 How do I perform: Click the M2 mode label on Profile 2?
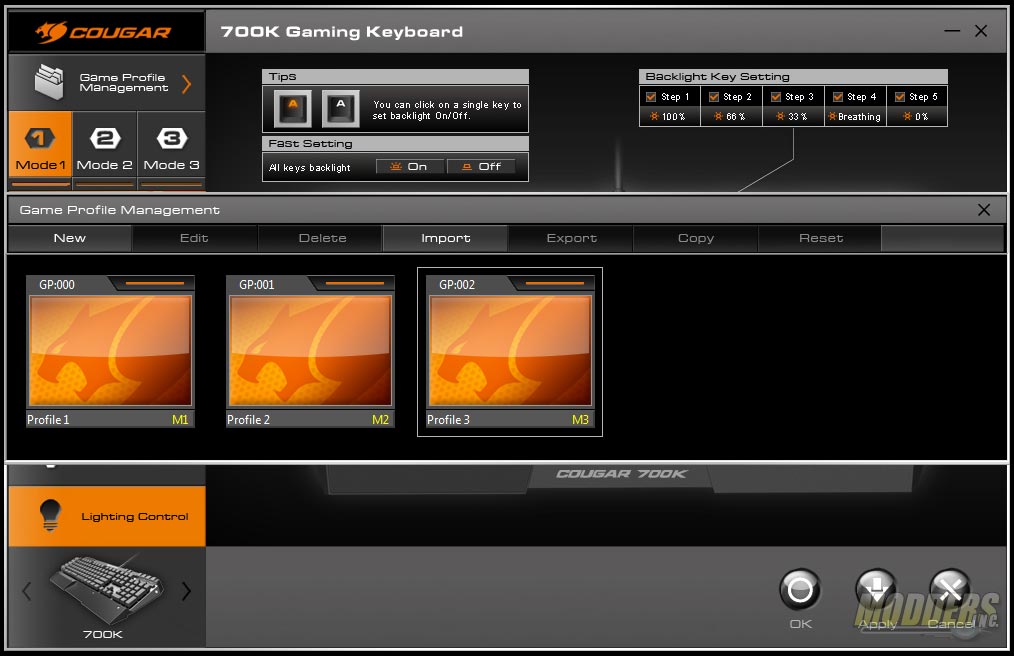(x=380, y=420)
